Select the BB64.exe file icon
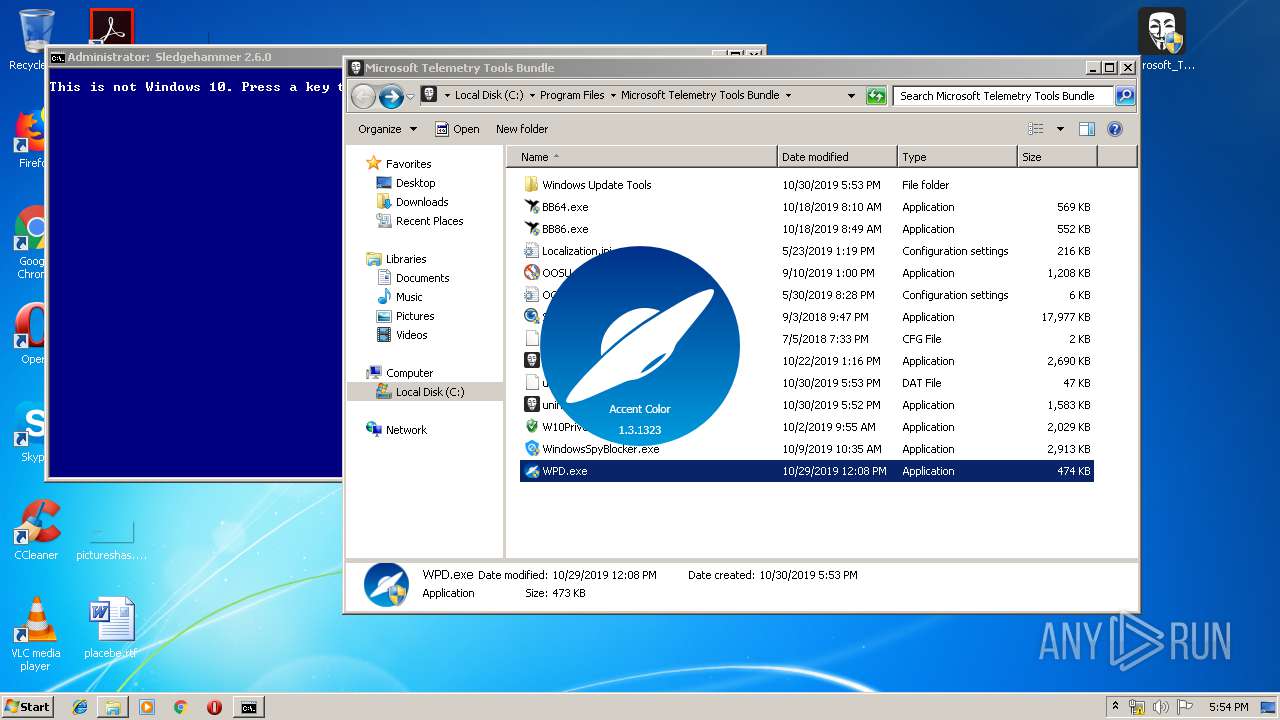 click(532, 207)
